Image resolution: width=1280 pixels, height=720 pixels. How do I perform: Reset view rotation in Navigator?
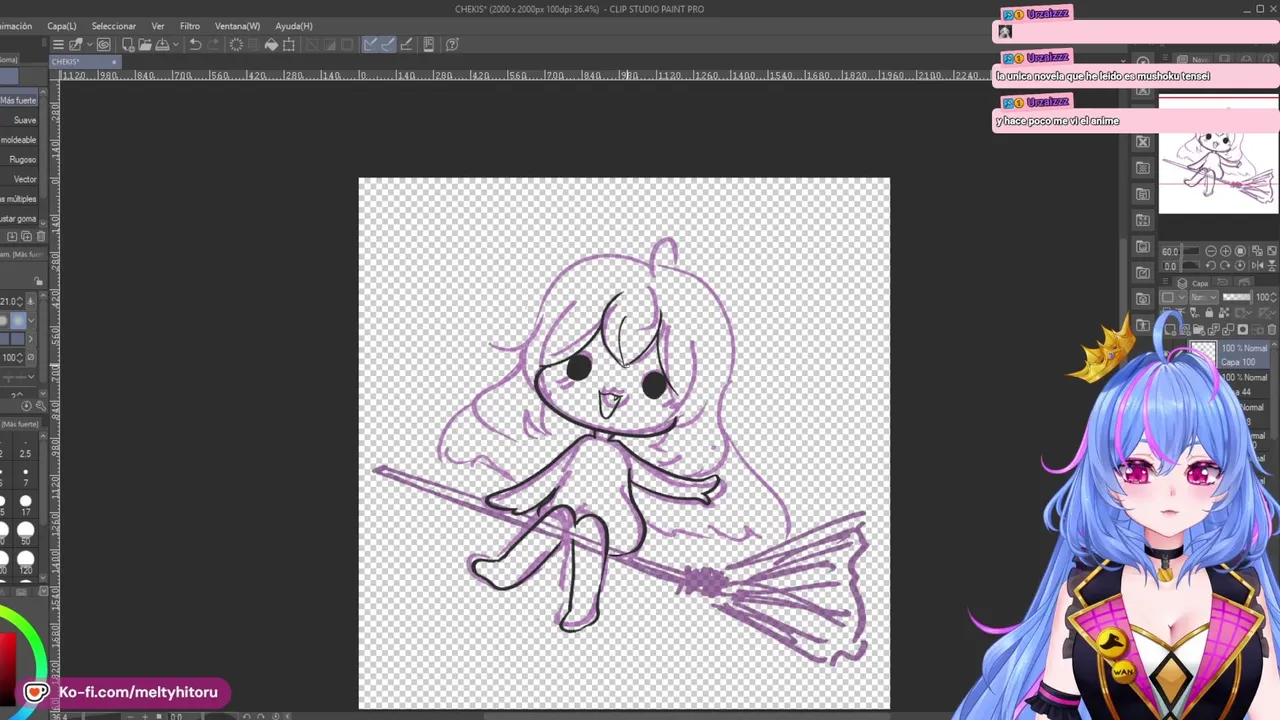click(x=1240, y=265)
